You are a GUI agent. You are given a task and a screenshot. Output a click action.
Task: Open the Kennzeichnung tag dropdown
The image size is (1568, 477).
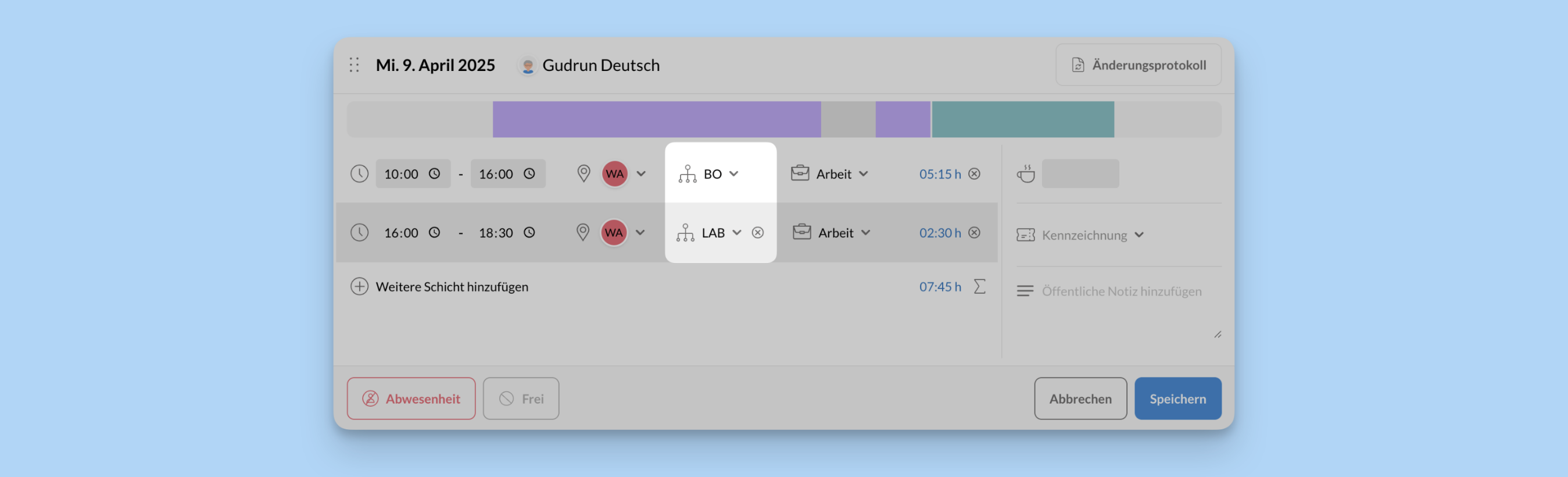(x=1139, y=235)
